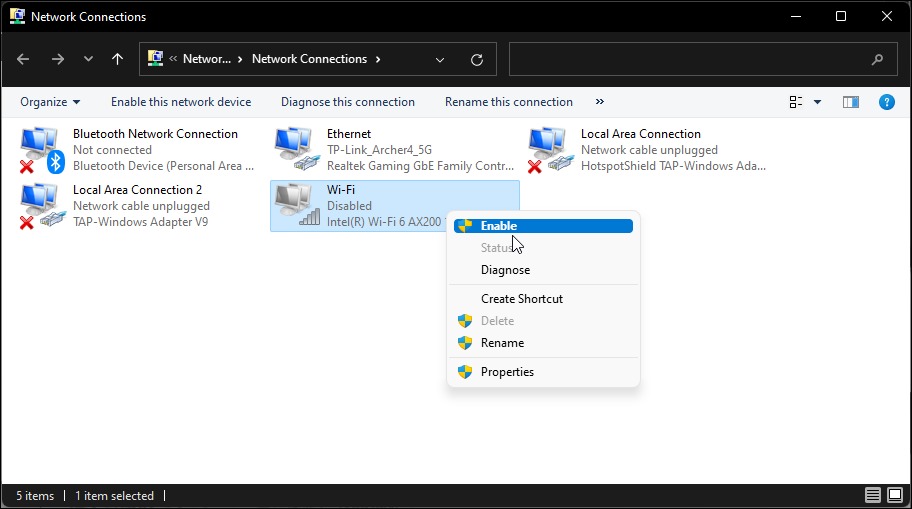This screenshot has width=912, height=509.
Task: Switch to details view in status bar
Action: pos(873,495)
